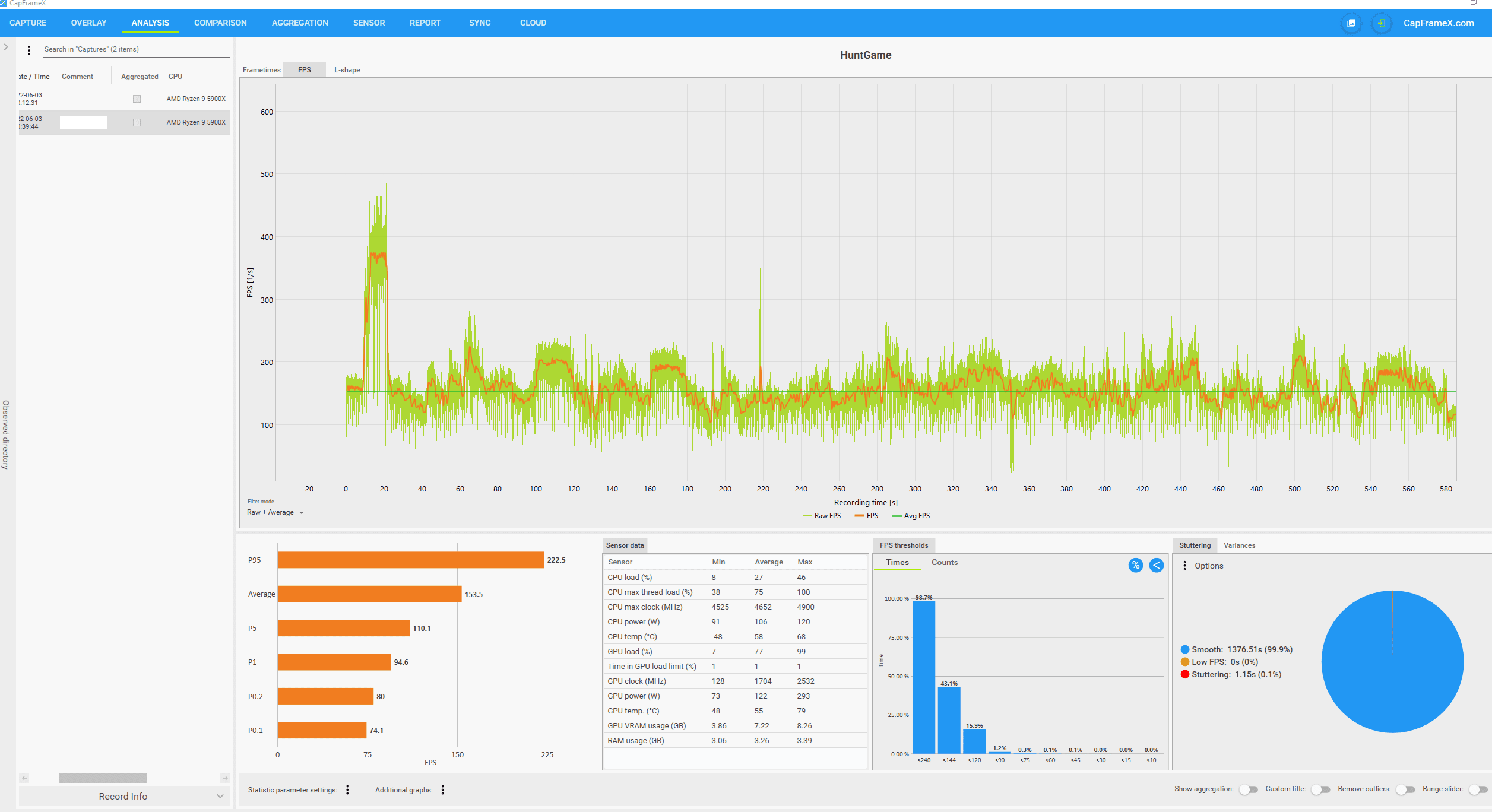Sort captures by the Aggregated column
This screenshot has height=812, width=1492.
pos(140,77)
